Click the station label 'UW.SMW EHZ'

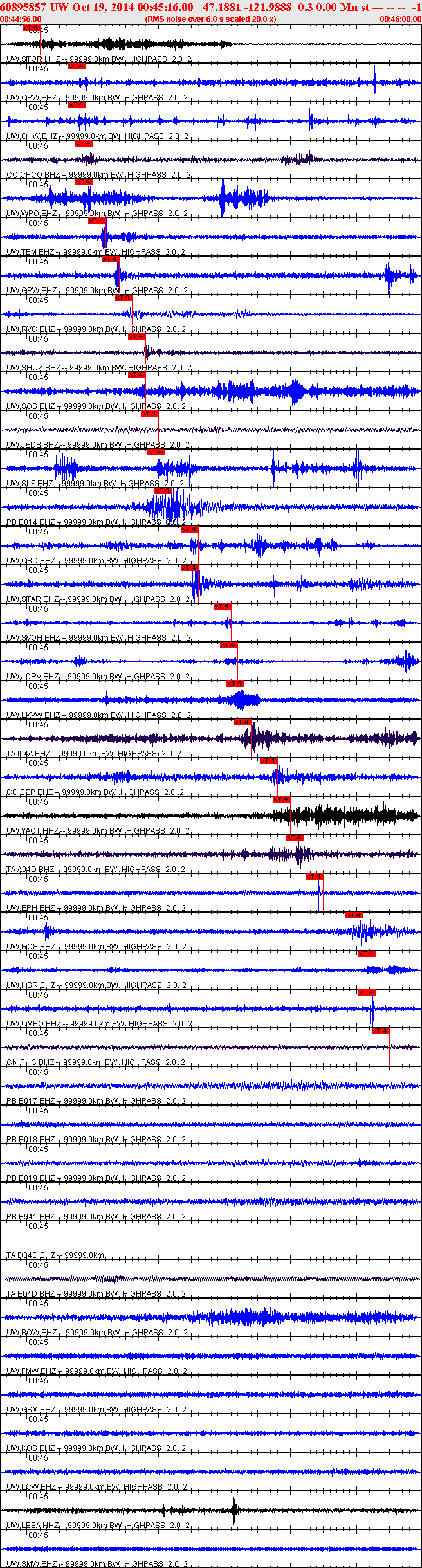(32, 1564)
